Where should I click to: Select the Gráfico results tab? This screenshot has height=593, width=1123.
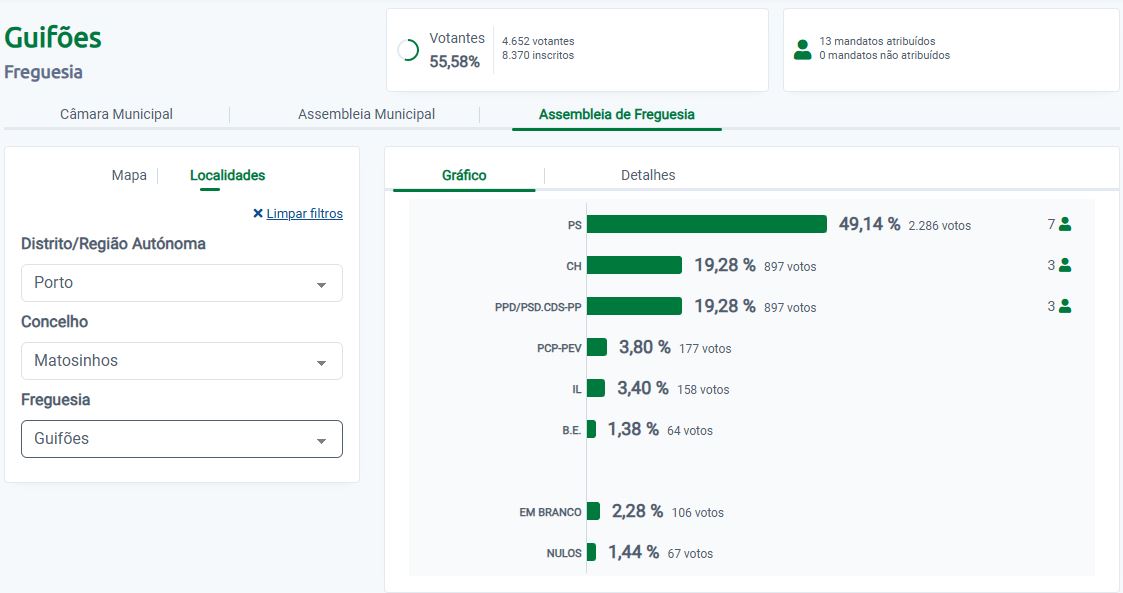point(464,175)
